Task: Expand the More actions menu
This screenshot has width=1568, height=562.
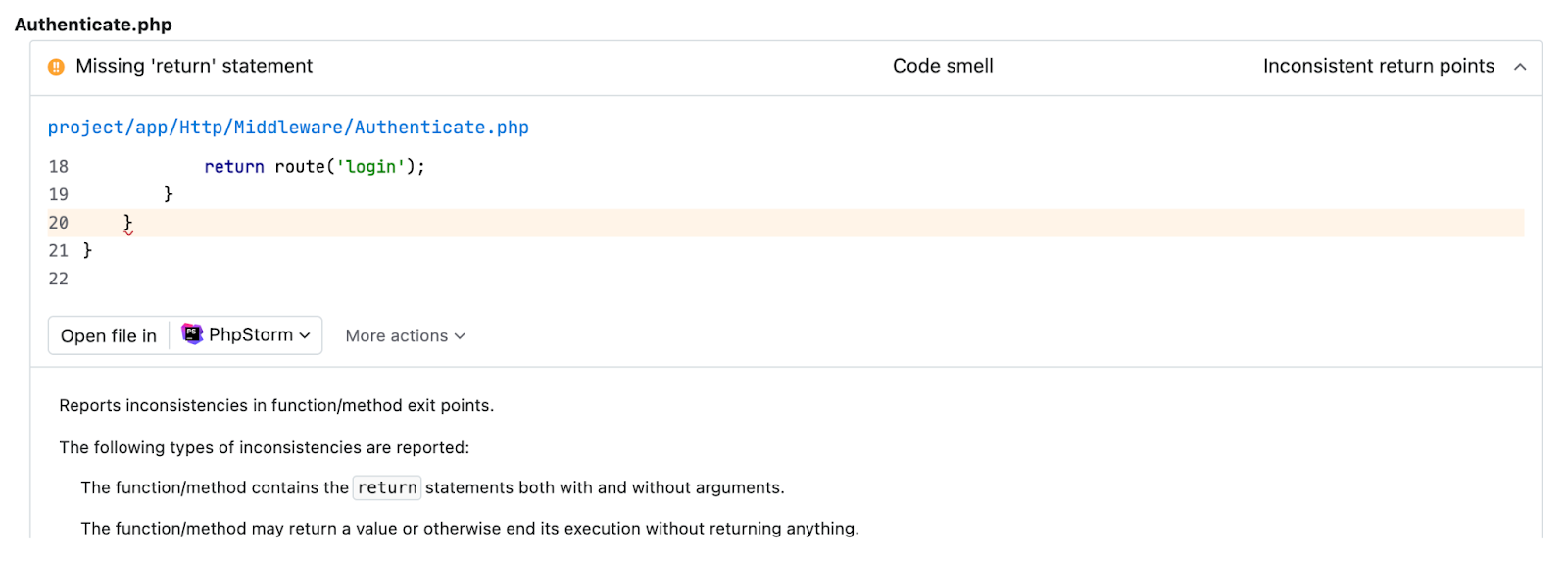Action: (405, 335)
